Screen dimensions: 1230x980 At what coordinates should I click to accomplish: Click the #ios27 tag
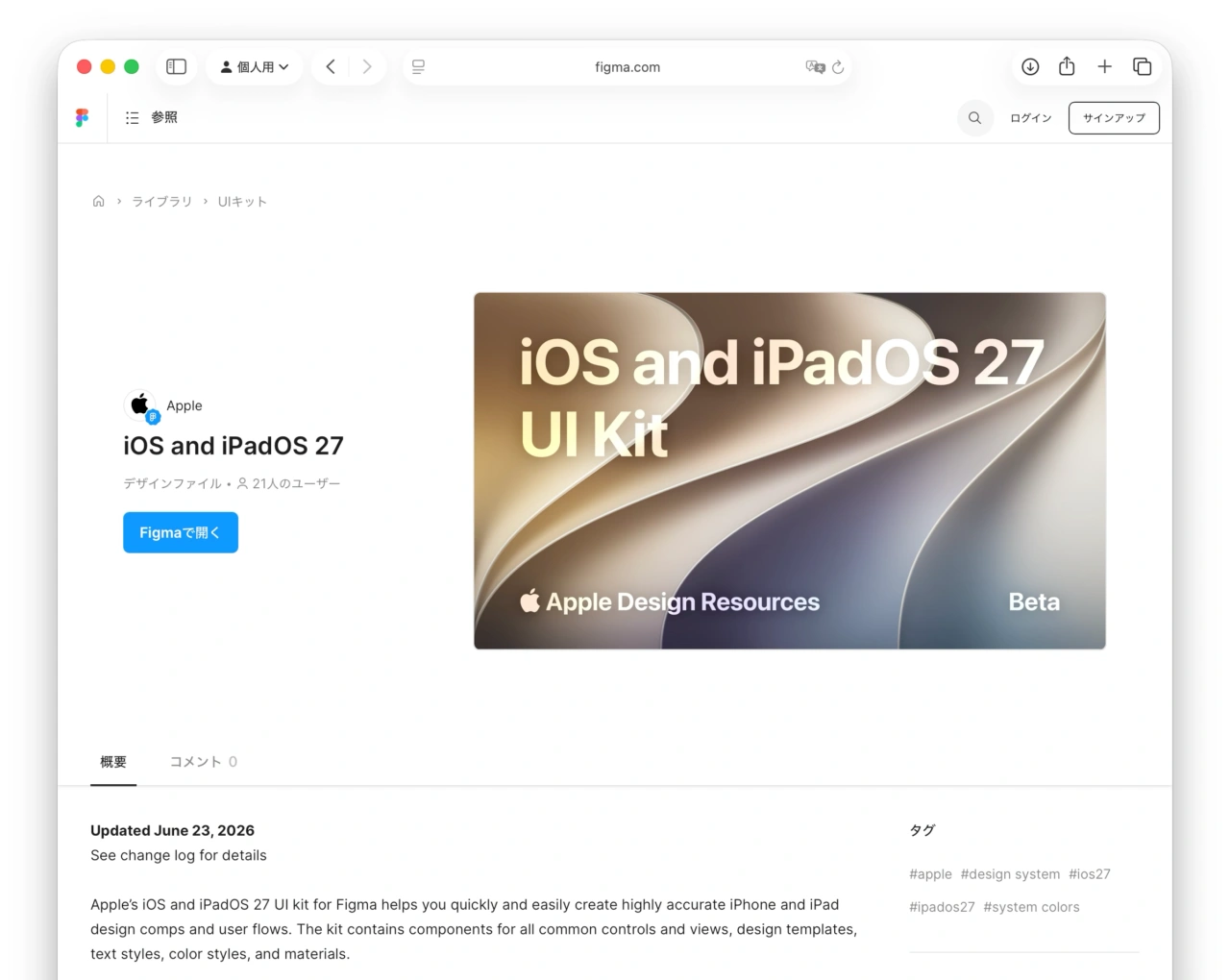[1090, 874]
